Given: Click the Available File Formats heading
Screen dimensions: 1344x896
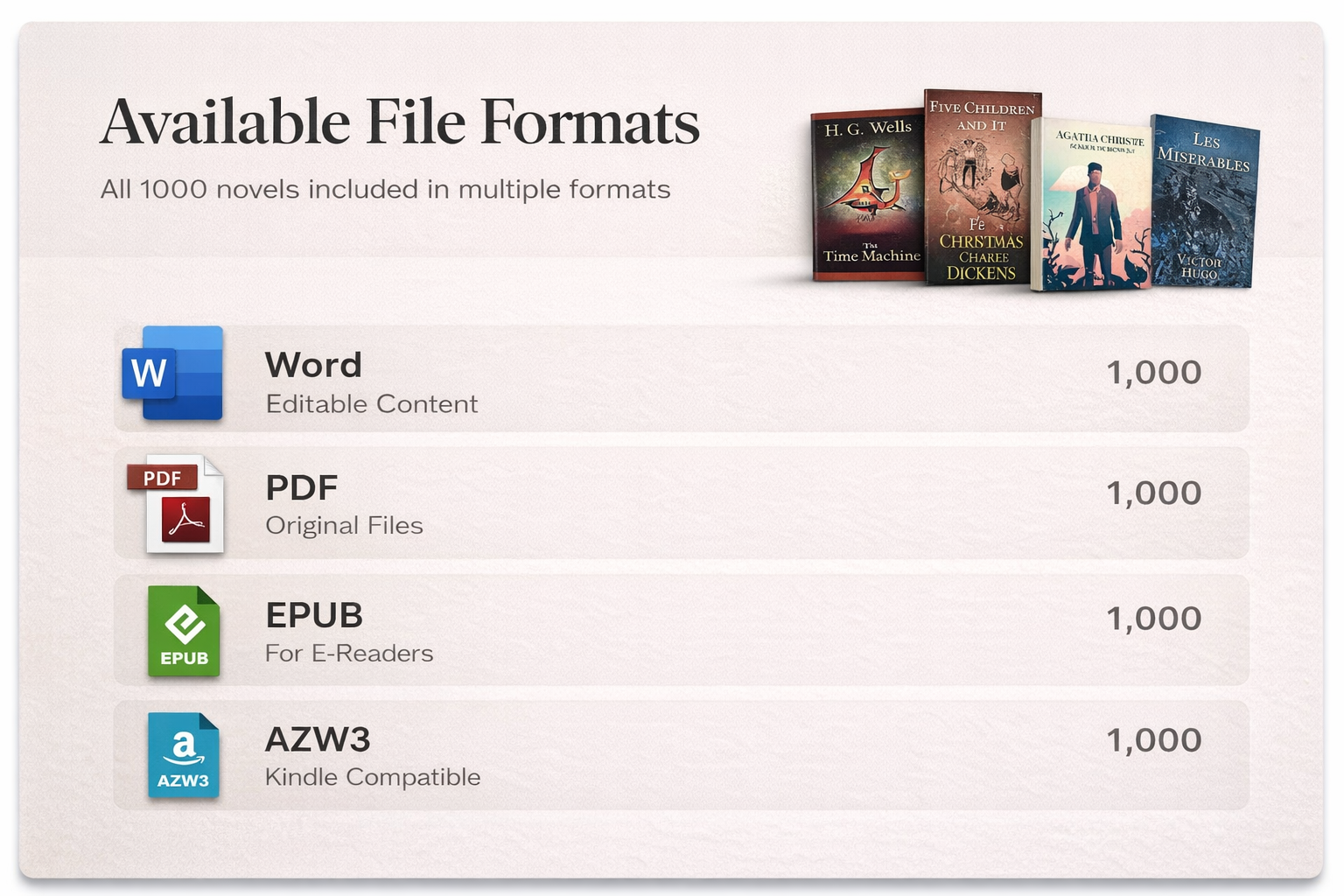Looking at the screenshot, I should [x=400, y=122].
